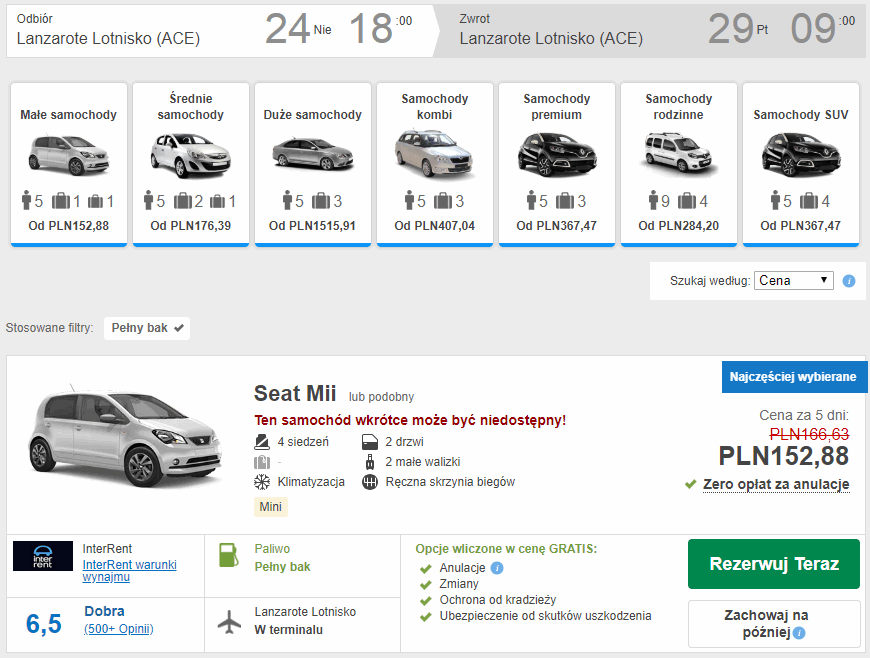Click the info icon next to sort dropdown
This screenshot has height=658, width=870.
click(x=849, y=281)
